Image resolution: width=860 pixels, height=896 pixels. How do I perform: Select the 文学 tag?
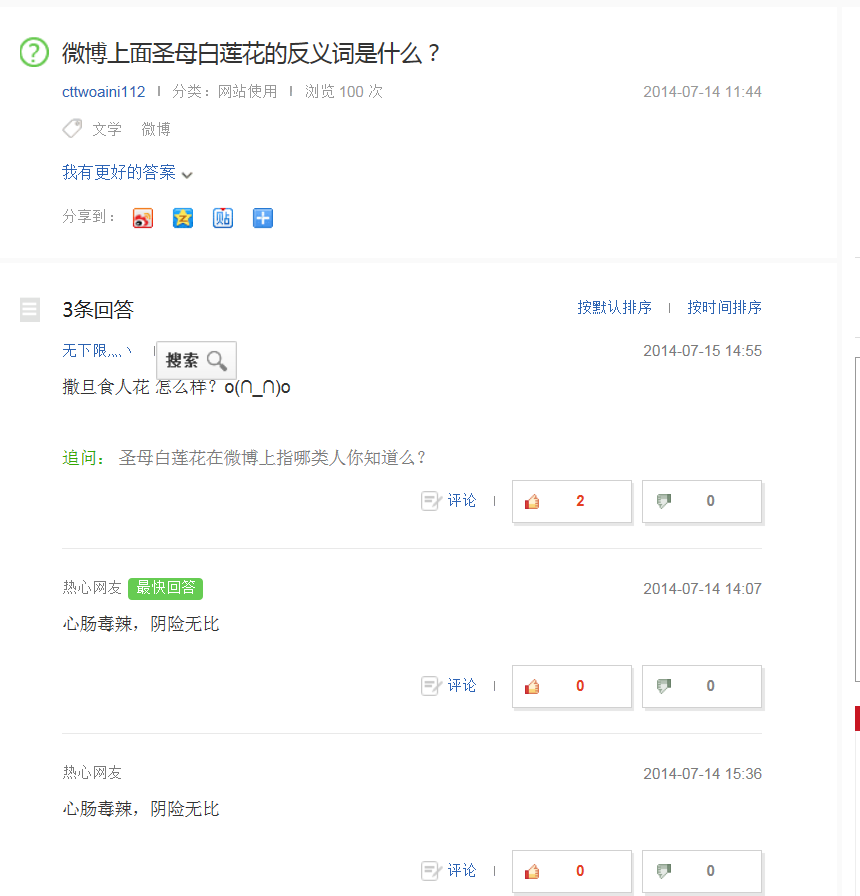(107, 129)
